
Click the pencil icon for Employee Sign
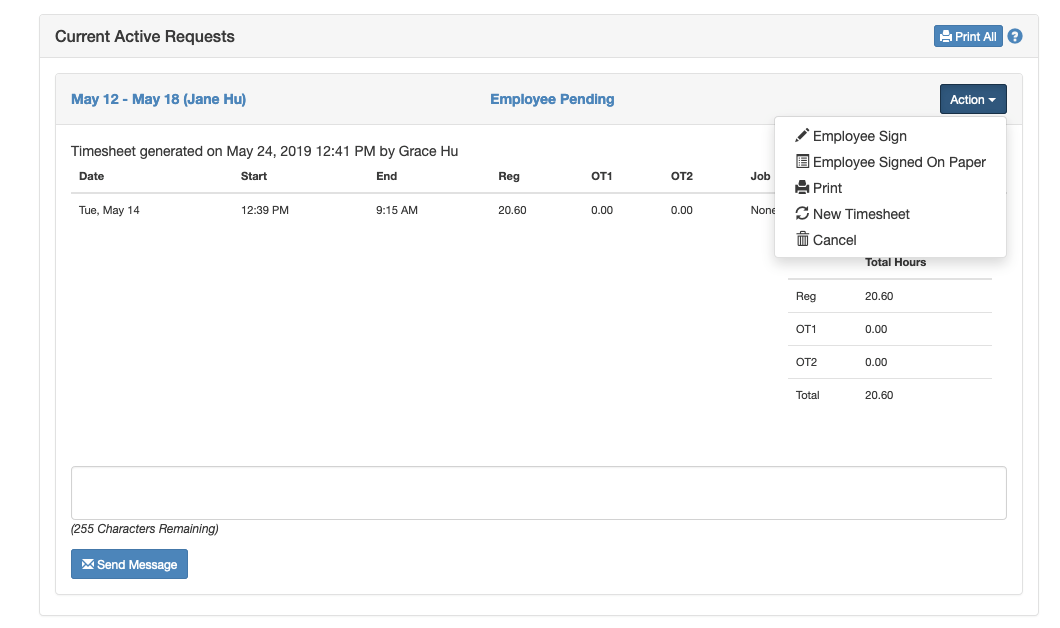click(x=802, y=136)
